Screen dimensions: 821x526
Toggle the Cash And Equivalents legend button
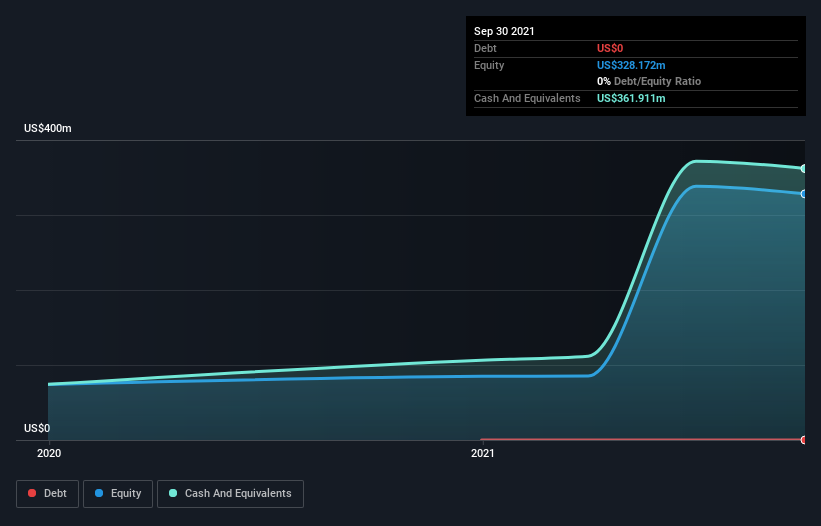pyautogui.click(x=230, y=494)
